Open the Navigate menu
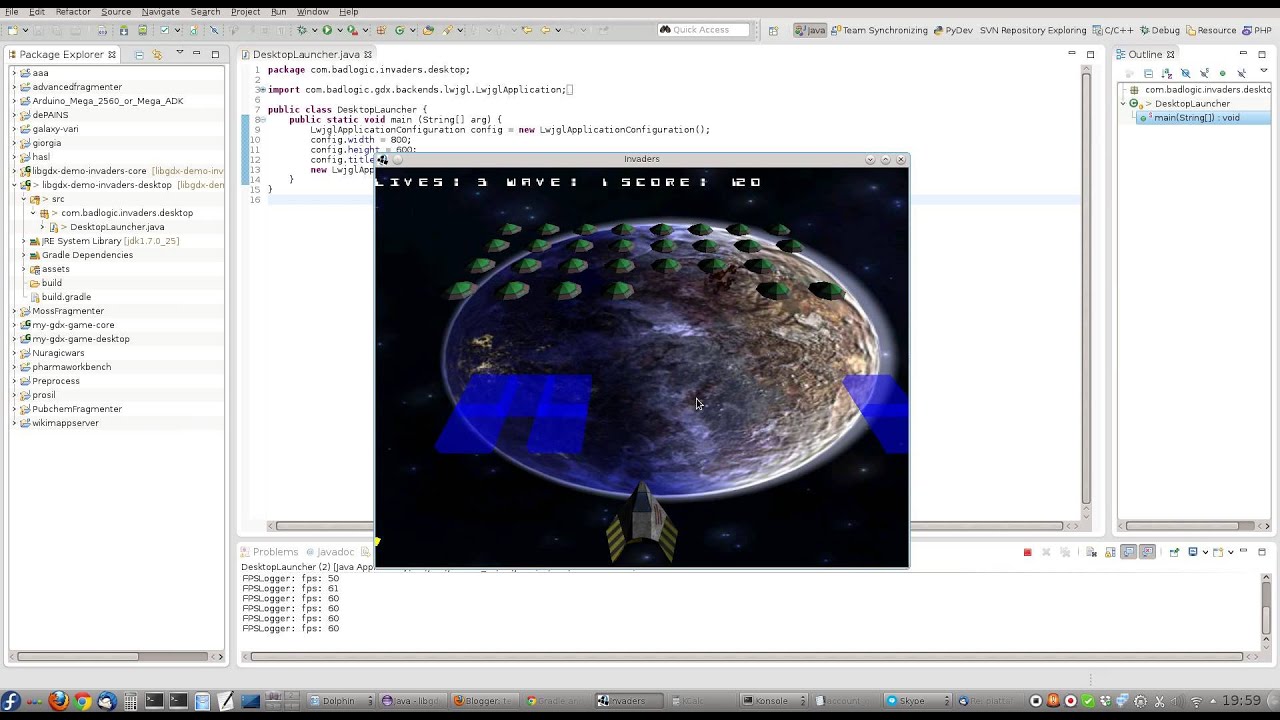The height and width of the screenshot is (720, 1280). pos(160,11)
